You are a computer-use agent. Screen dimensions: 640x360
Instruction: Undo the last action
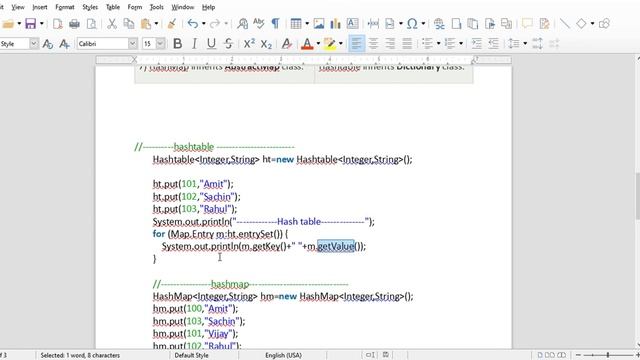click(193, 24)
